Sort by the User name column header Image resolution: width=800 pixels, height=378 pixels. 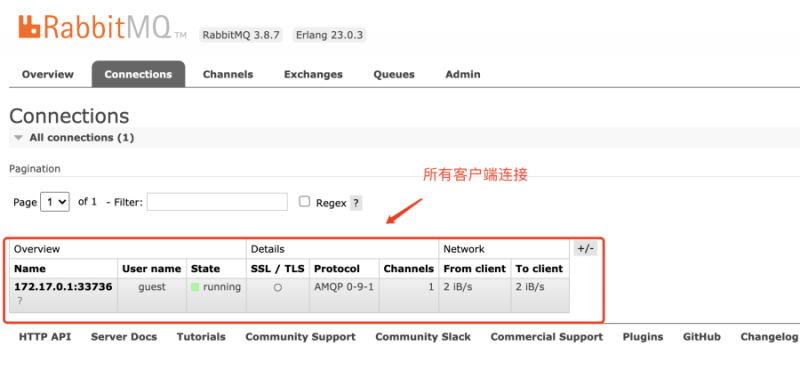(x=152, y=269)
